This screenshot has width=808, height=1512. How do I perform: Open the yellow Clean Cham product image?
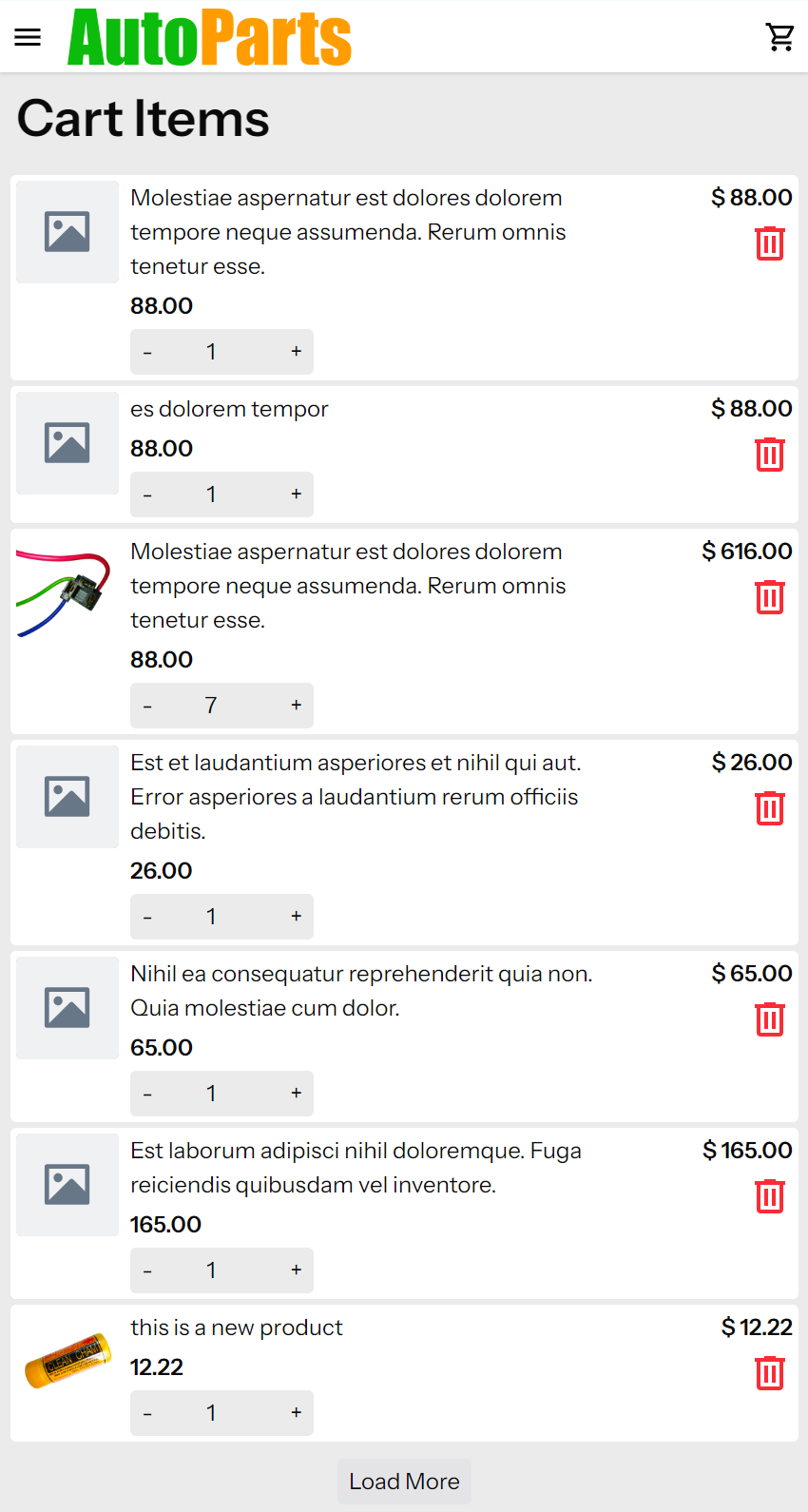pos(67,1360)
